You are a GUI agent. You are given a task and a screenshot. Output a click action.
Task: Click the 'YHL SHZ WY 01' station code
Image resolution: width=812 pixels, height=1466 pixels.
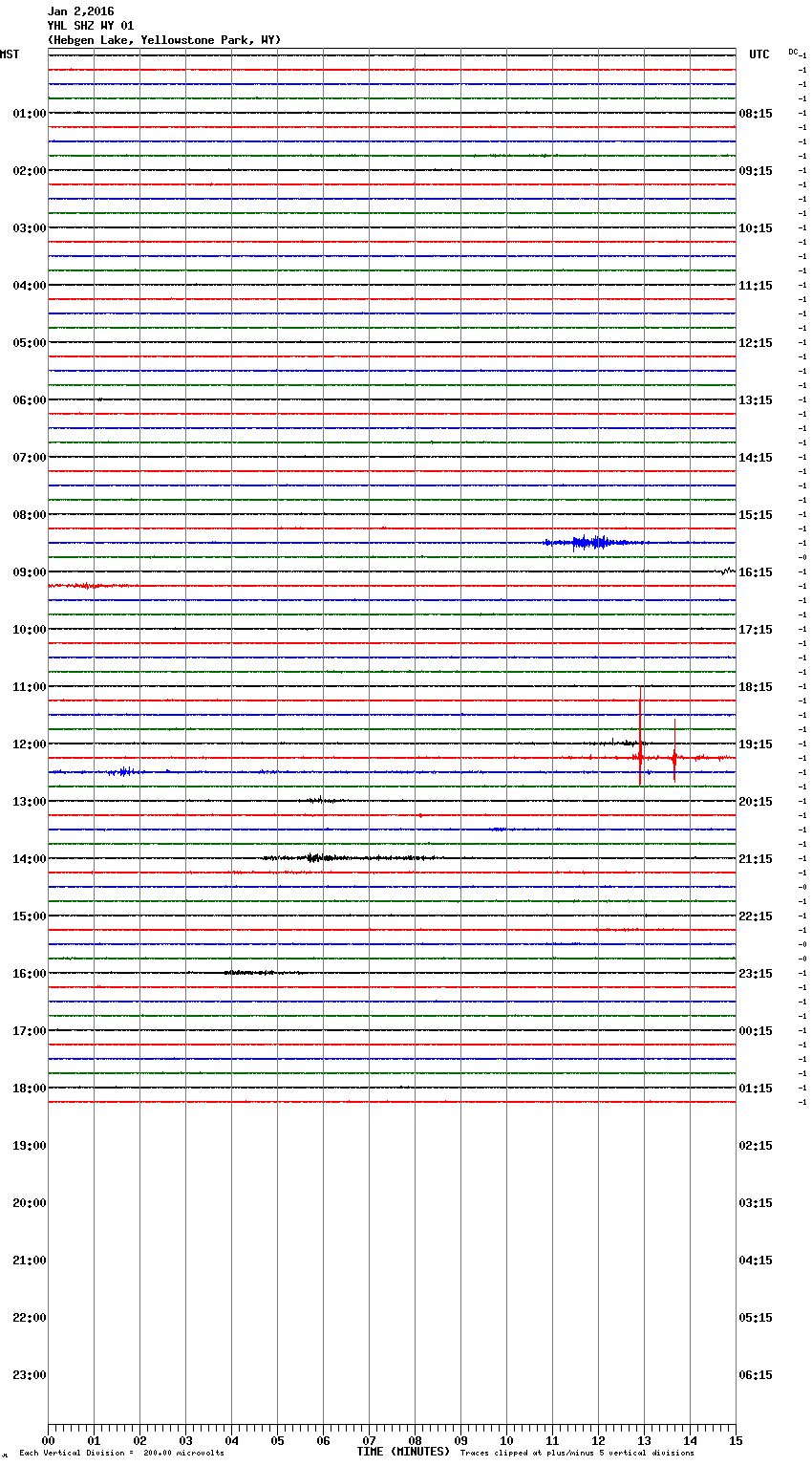91,26
